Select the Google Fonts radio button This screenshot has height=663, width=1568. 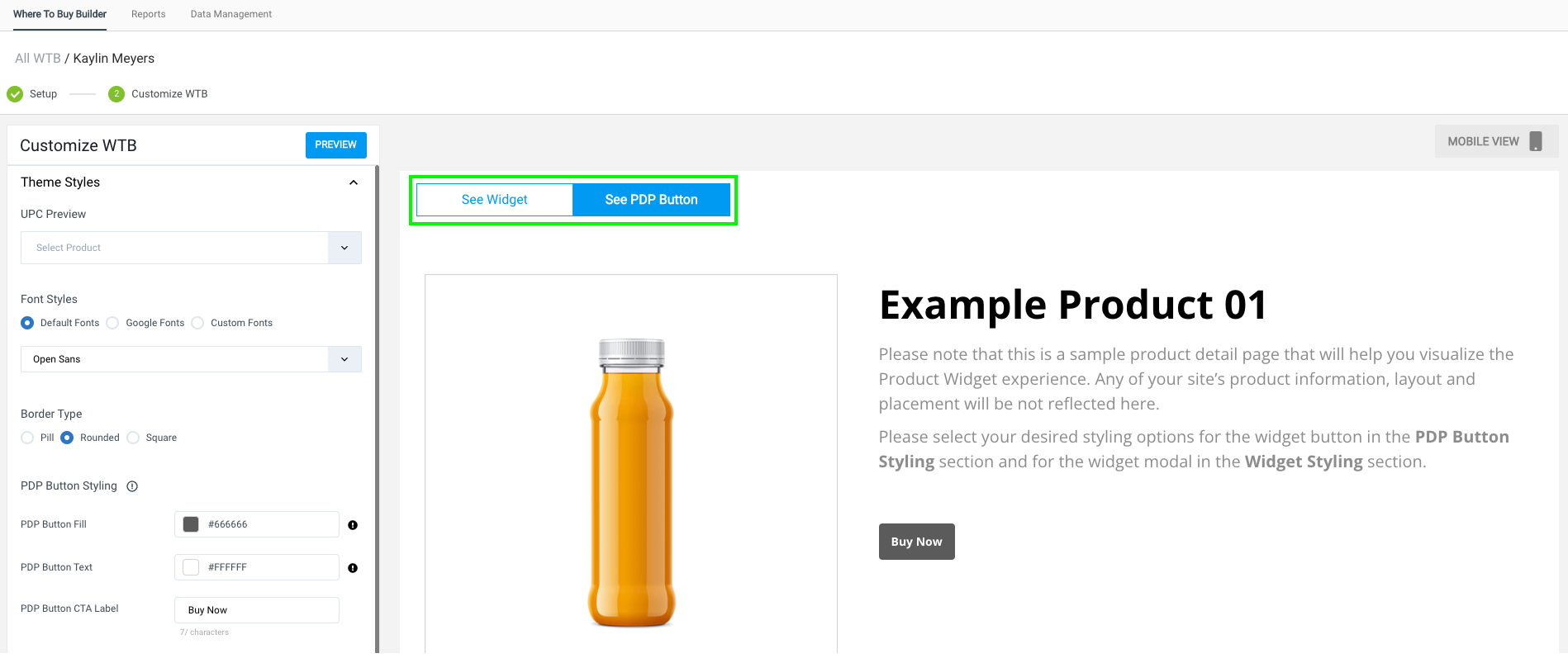pyautogui.click(x=113, y=323)
